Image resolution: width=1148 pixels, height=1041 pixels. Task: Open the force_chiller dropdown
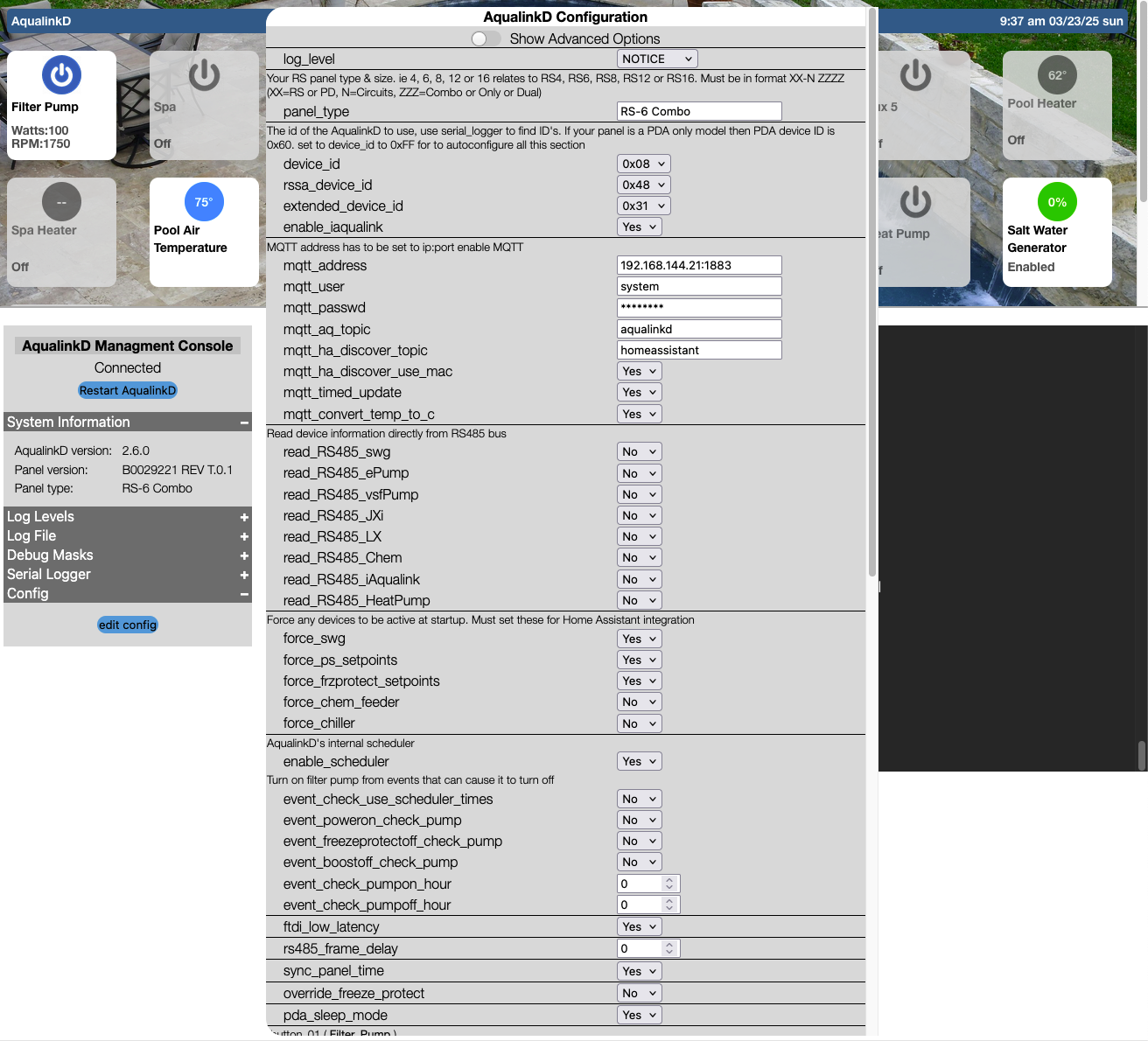pyautogui.click(x=639, y=723)
